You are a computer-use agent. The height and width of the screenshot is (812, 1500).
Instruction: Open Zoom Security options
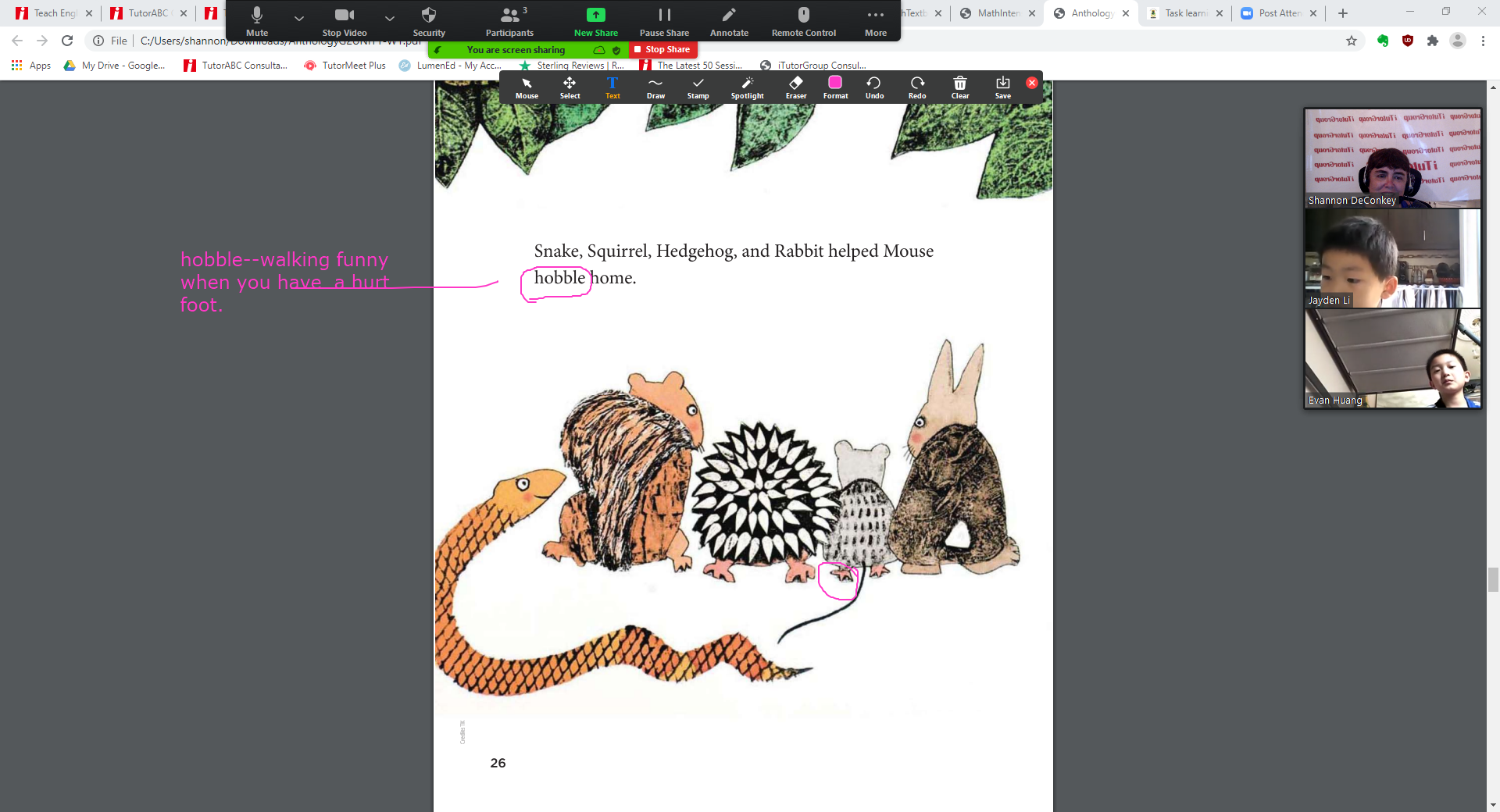(429, 21)
